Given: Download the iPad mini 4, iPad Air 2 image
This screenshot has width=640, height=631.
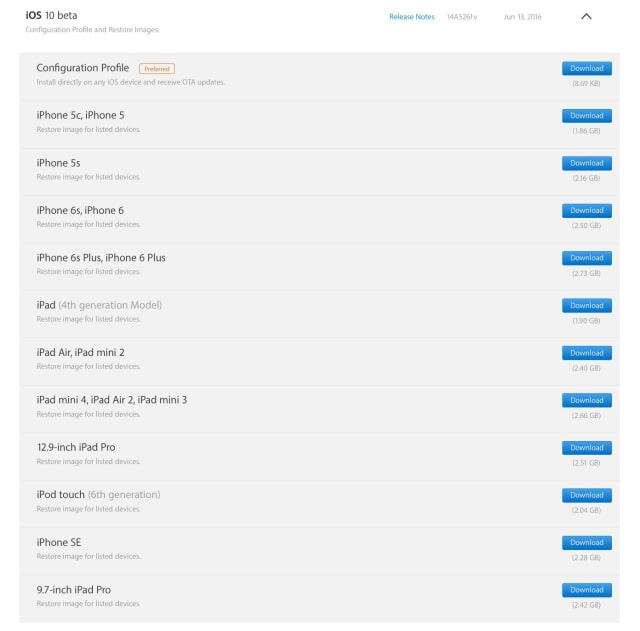Looking at the screenshot, I should pyautogui.click(x=586, y=400).
